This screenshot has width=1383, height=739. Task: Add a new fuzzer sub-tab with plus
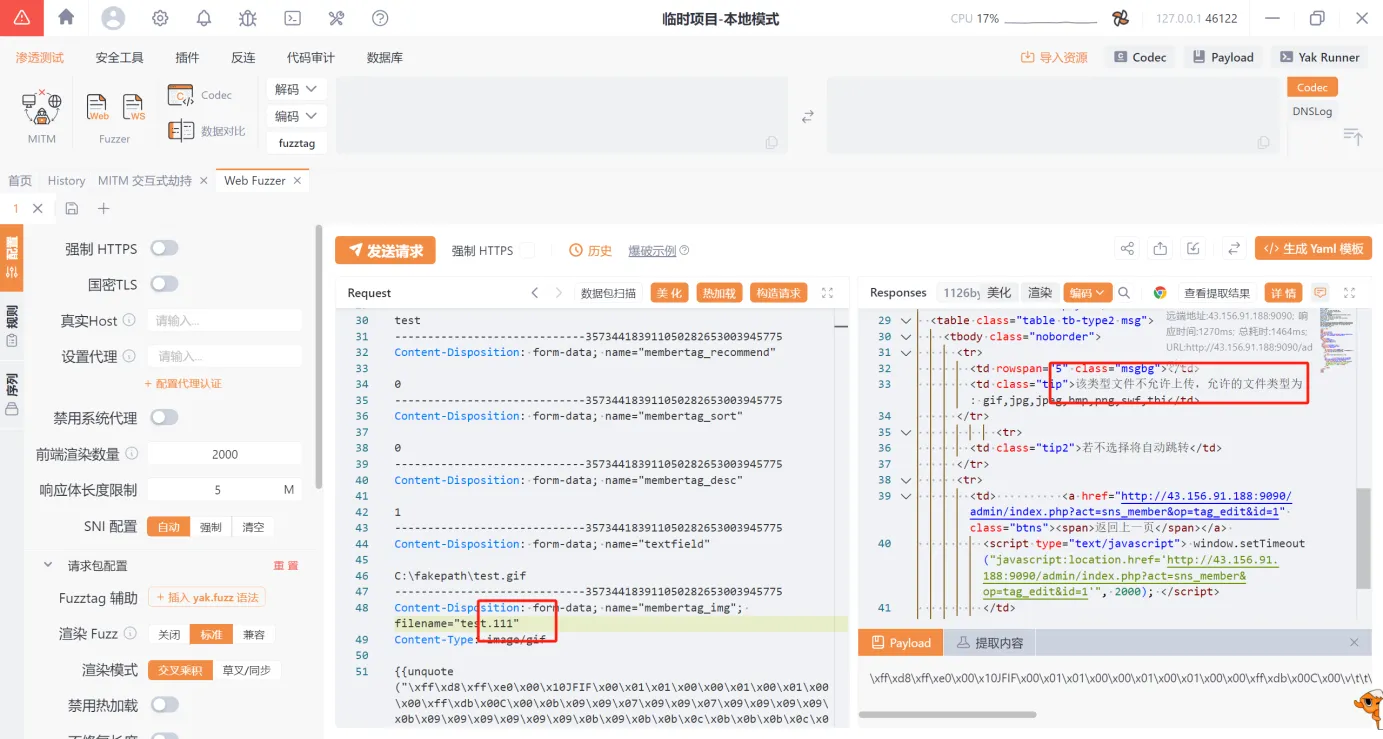[103, 208]
